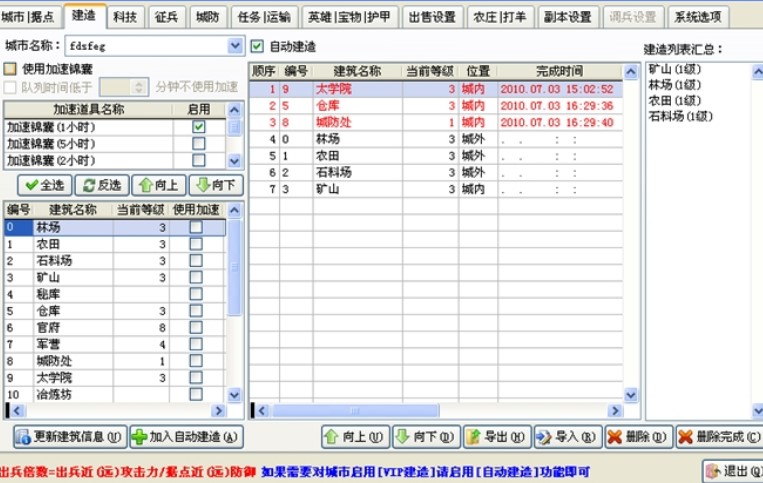Click the building list vertical scrollbar thumb
Image resolution: width=763 pixels, height=483 pixels.
(x=235, y=267)
